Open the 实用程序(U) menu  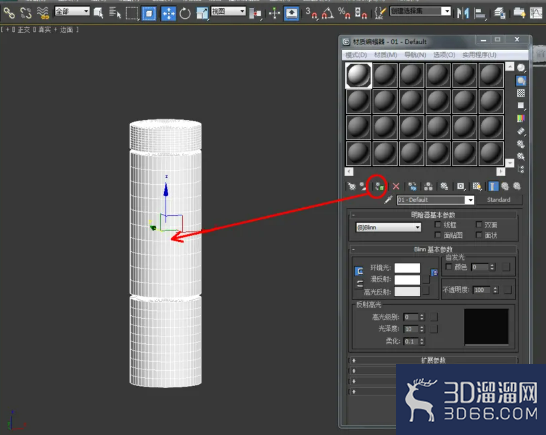[479, 55]
